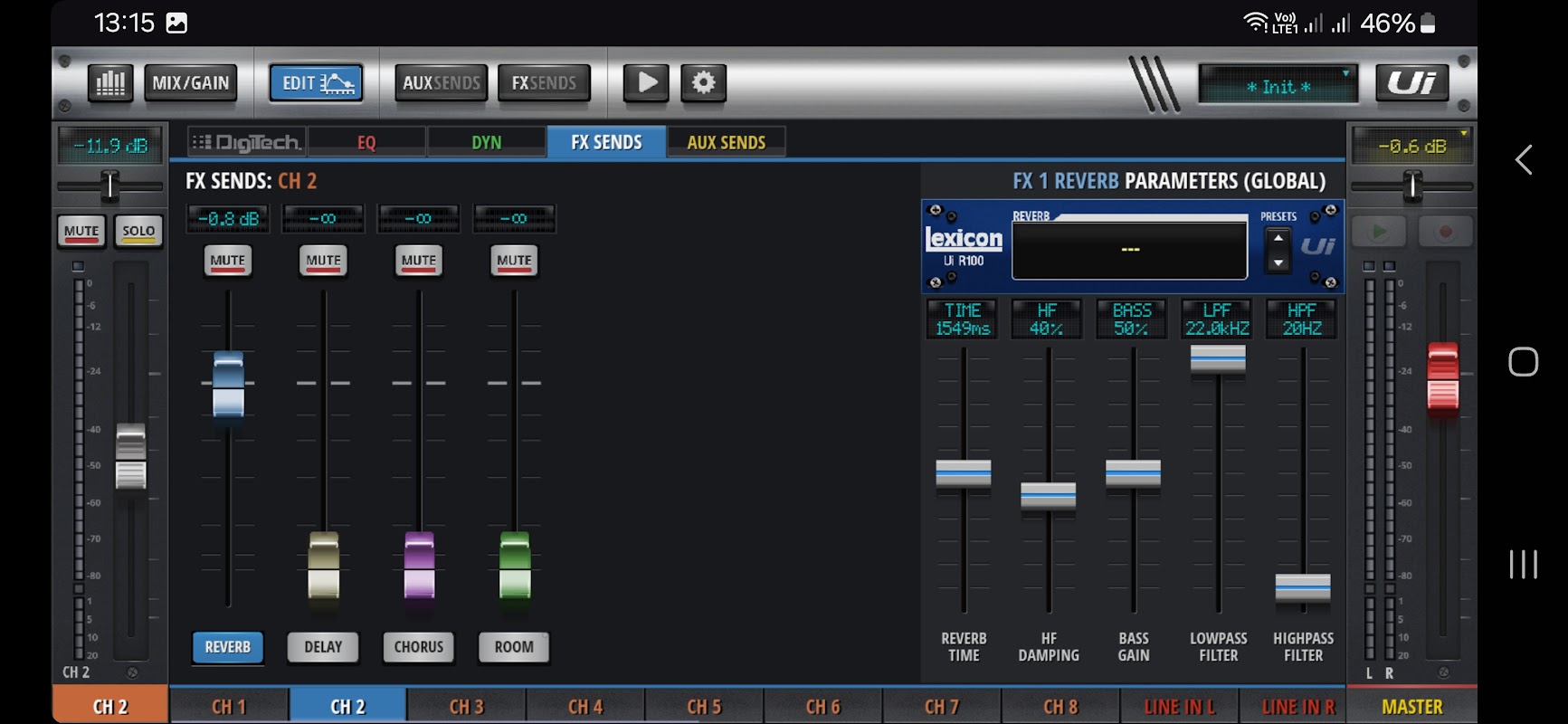Open master -0.6 dB level dropdown
Viewport: 1568px width, 724px height.
pos(1411,146)
